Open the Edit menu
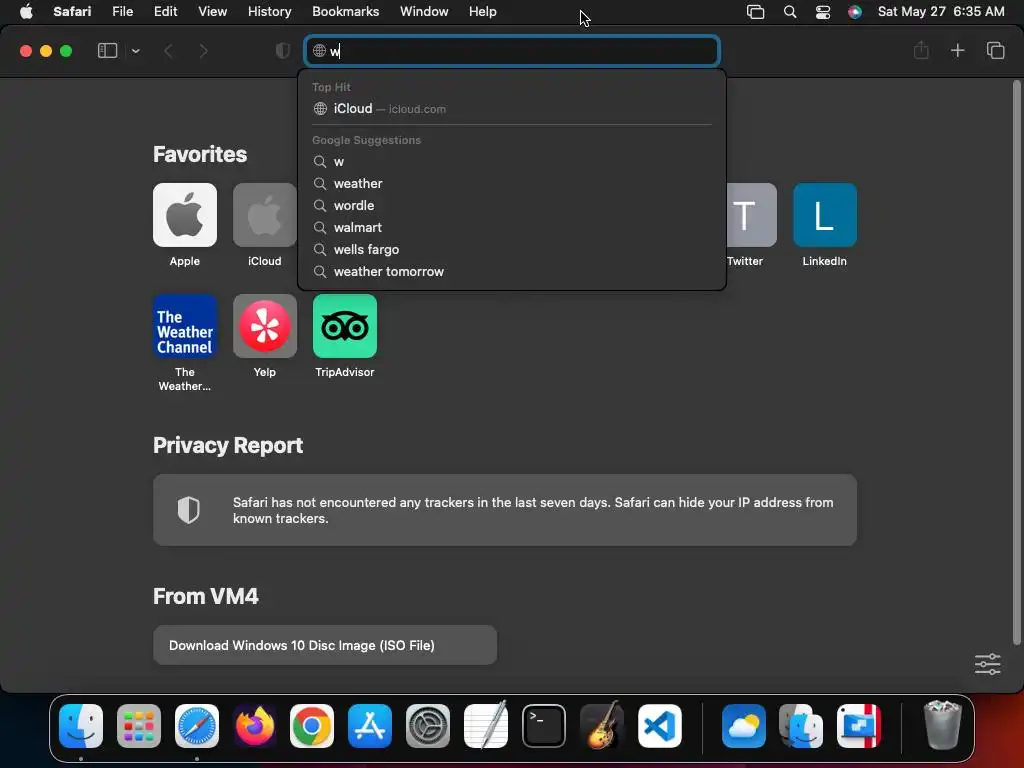 tap(165, 12)
